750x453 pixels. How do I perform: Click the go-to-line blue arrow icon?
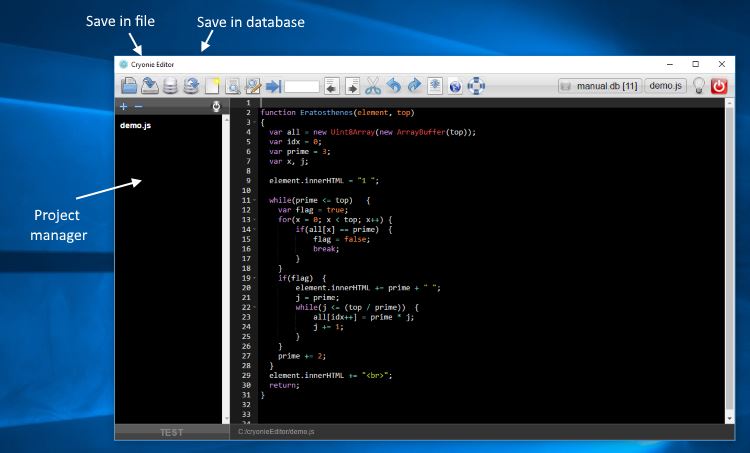(x=274, y=87)
